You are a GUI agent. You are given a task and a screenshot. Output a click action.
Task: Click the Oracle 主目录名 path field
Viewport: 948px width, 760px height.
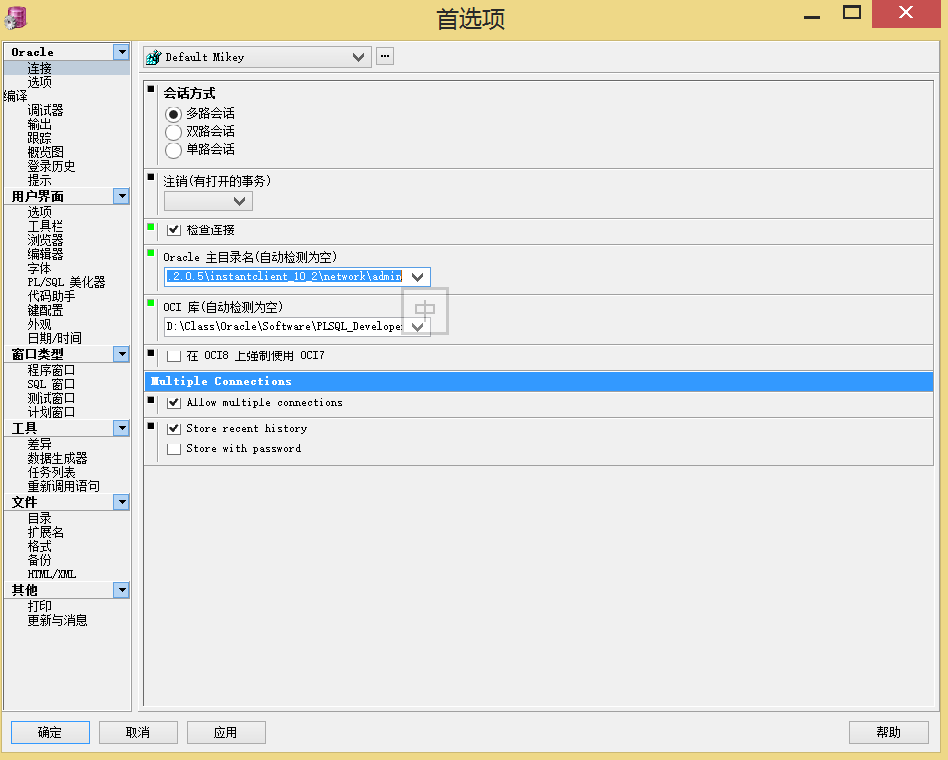(x=285, y=277)
